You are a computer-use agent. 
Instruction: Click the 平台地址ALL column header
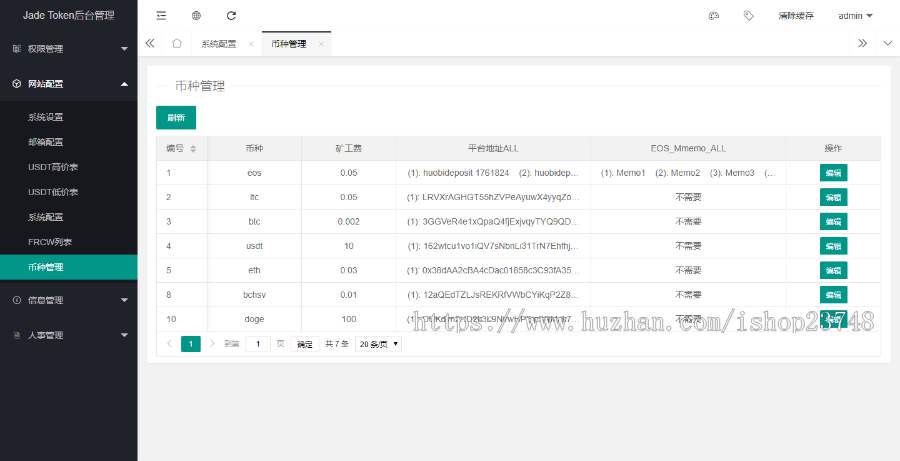point(493,148)
